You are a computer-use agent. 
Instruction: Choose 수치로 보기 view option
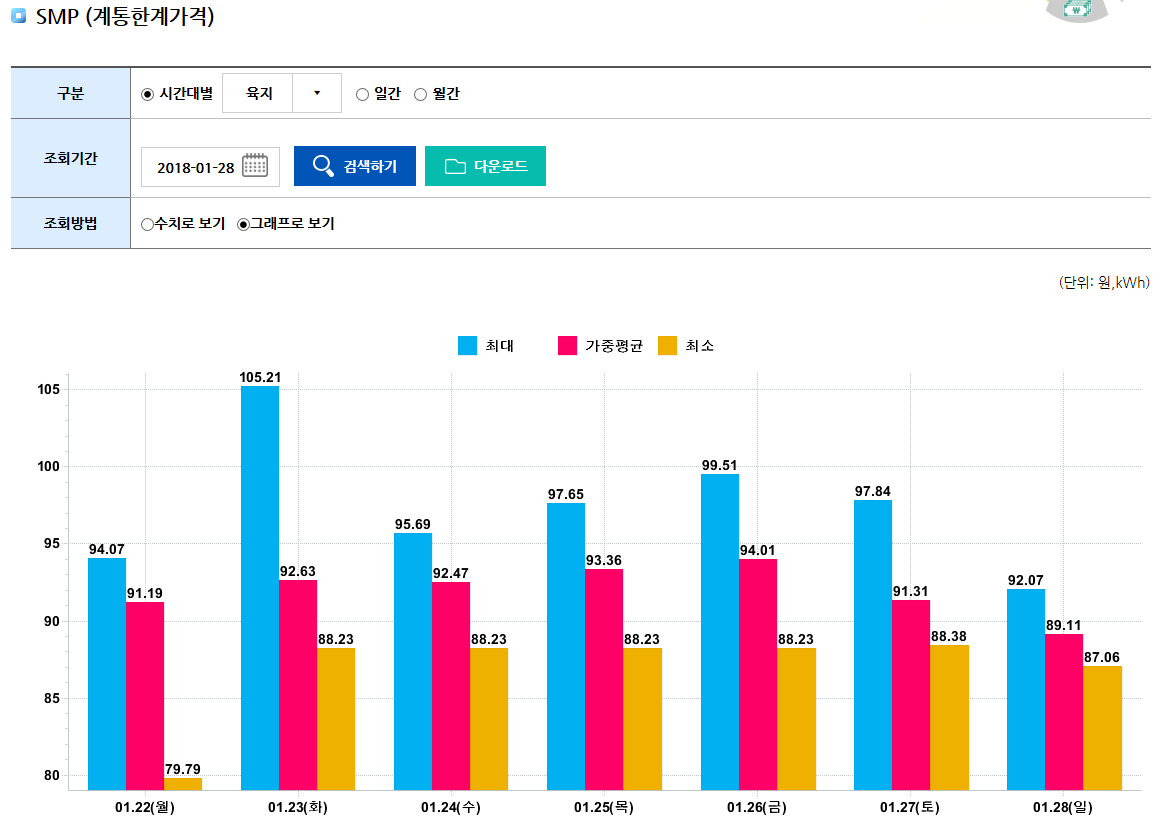pyautogui.click(x=148, y=224)
